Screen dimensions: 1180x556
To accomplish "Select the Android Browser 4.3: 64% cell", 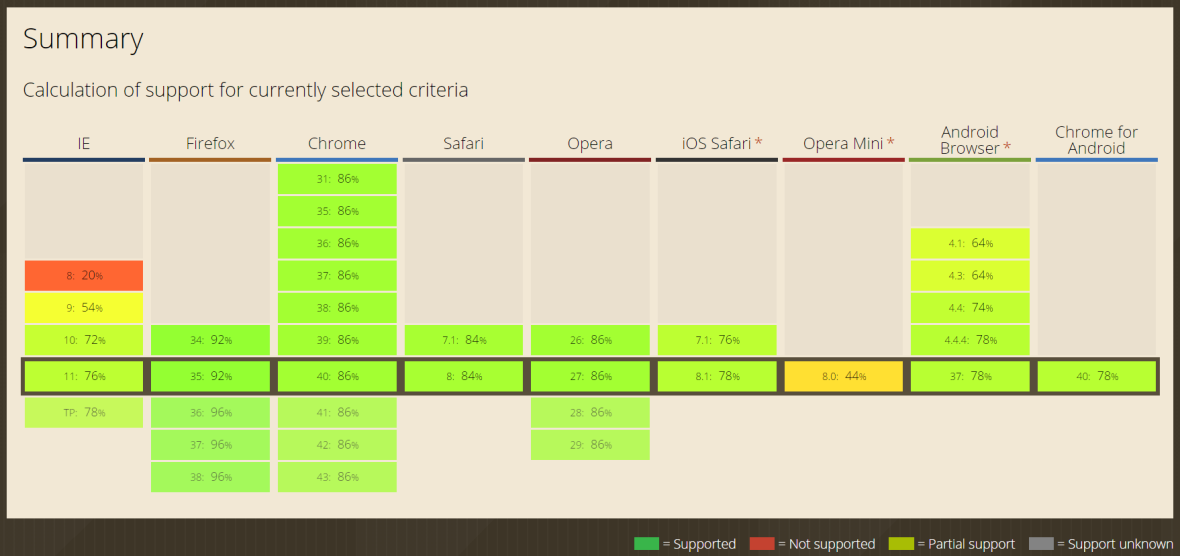I will click(x=970, y=275).
